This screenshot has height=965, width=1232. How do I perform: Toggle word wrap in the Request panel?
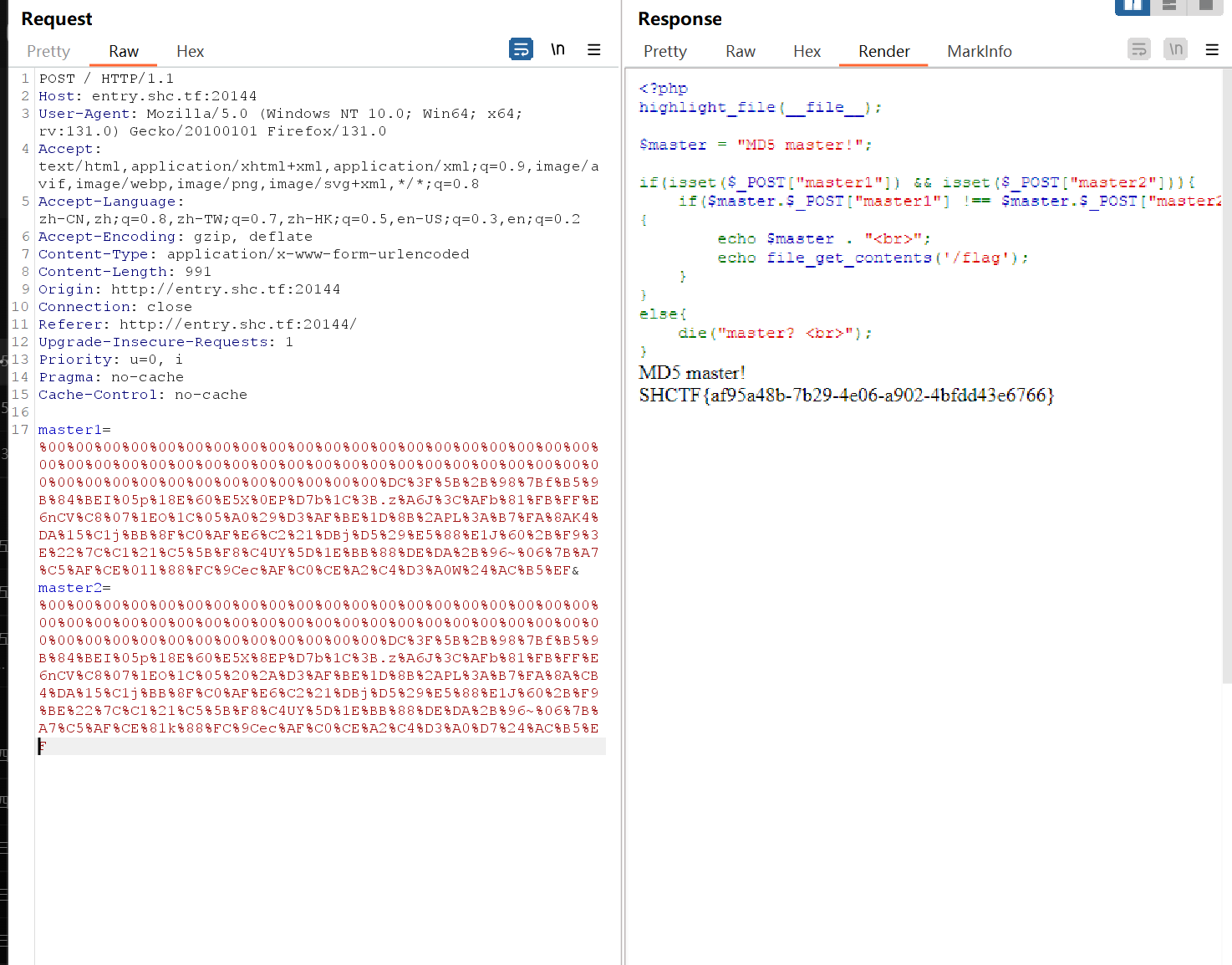[521, 49]
